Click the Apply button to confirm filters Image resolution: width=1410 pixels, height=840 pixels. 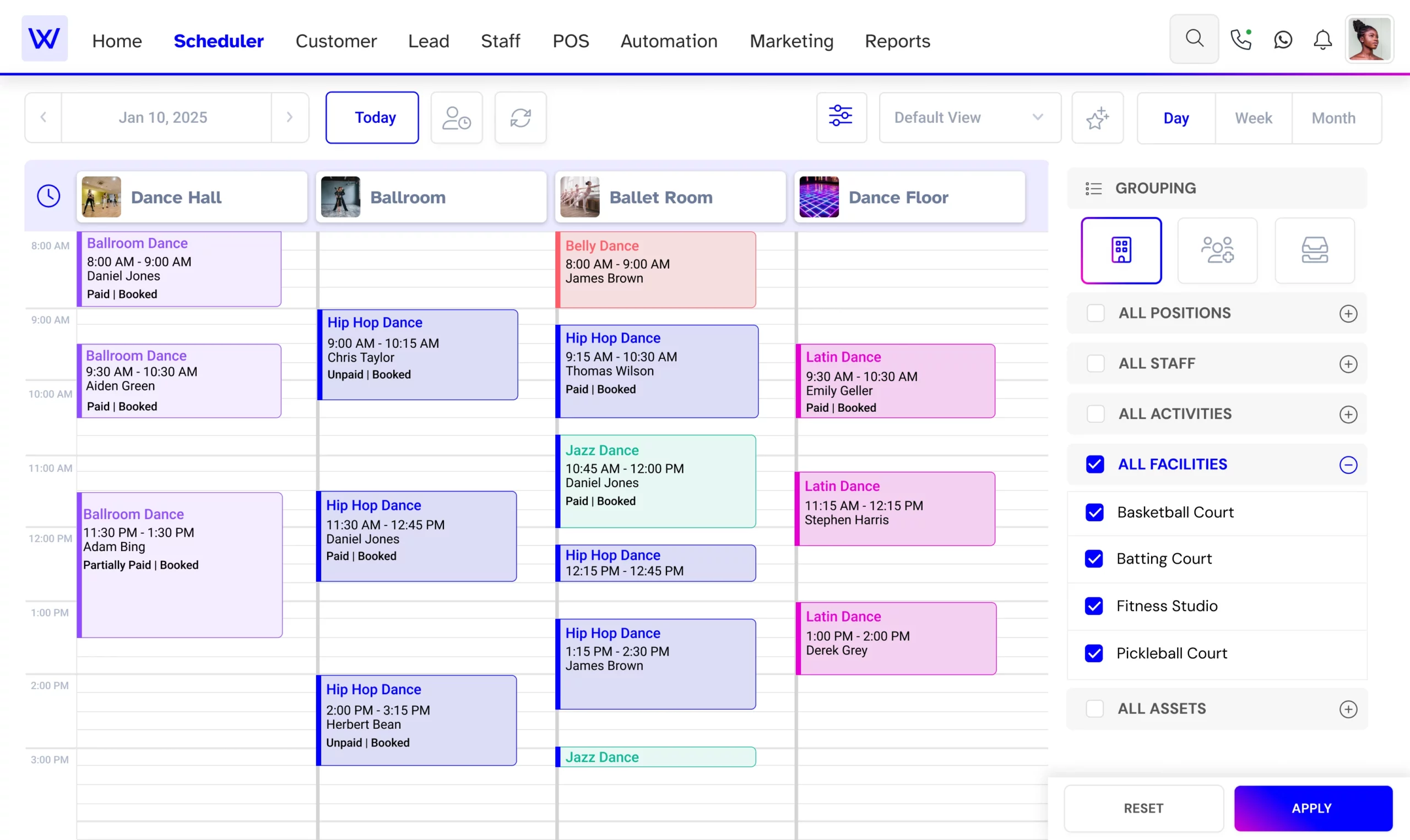(1312, 808)
